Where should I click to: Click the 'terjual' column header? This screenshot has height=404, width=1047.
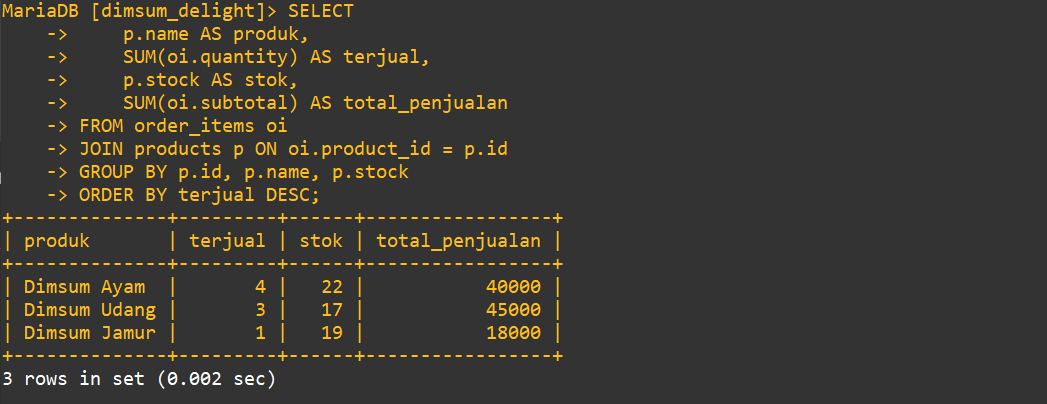(228, 241)
